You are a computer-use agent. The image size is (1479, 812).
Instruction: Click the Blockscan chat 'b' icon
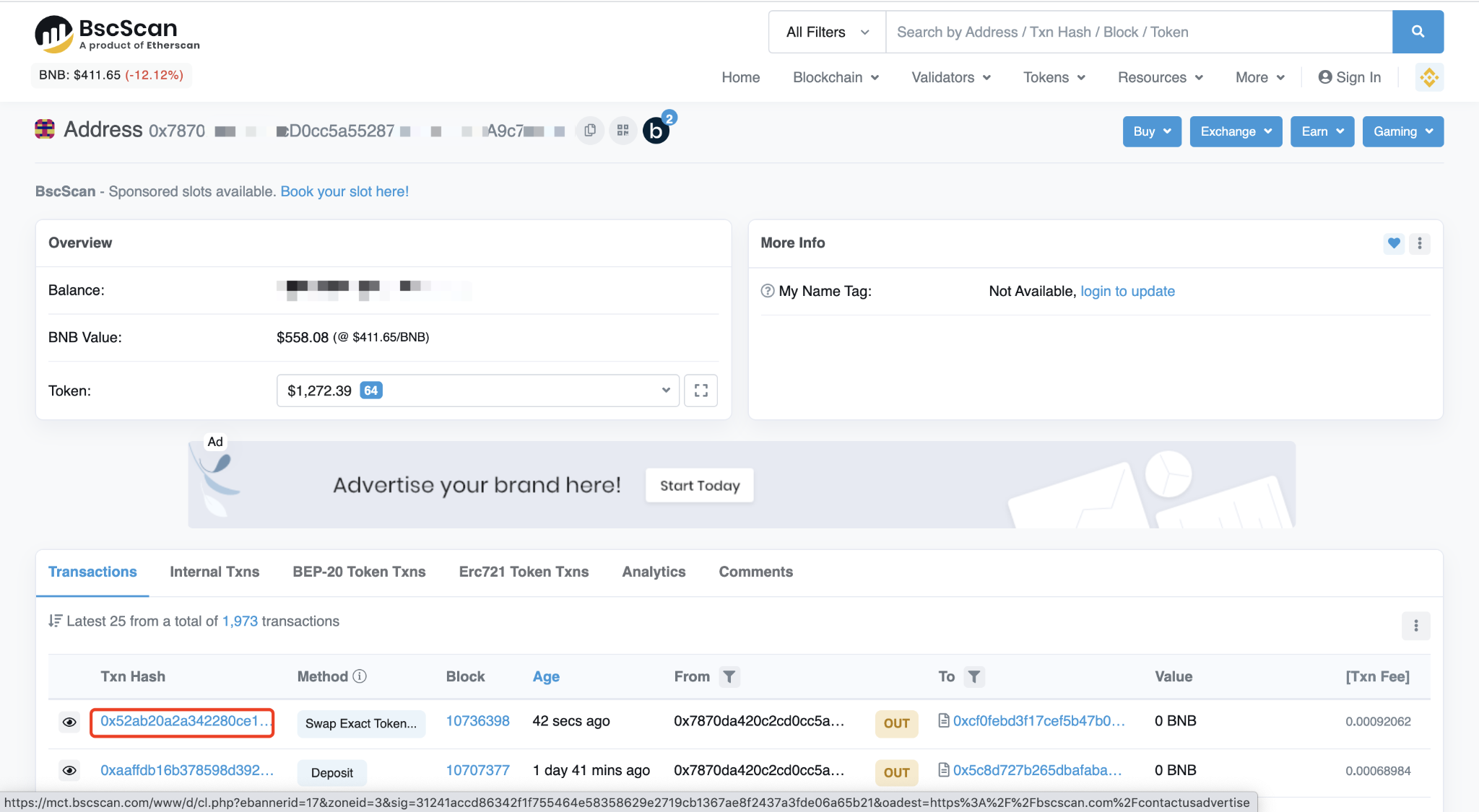point(656,131)
